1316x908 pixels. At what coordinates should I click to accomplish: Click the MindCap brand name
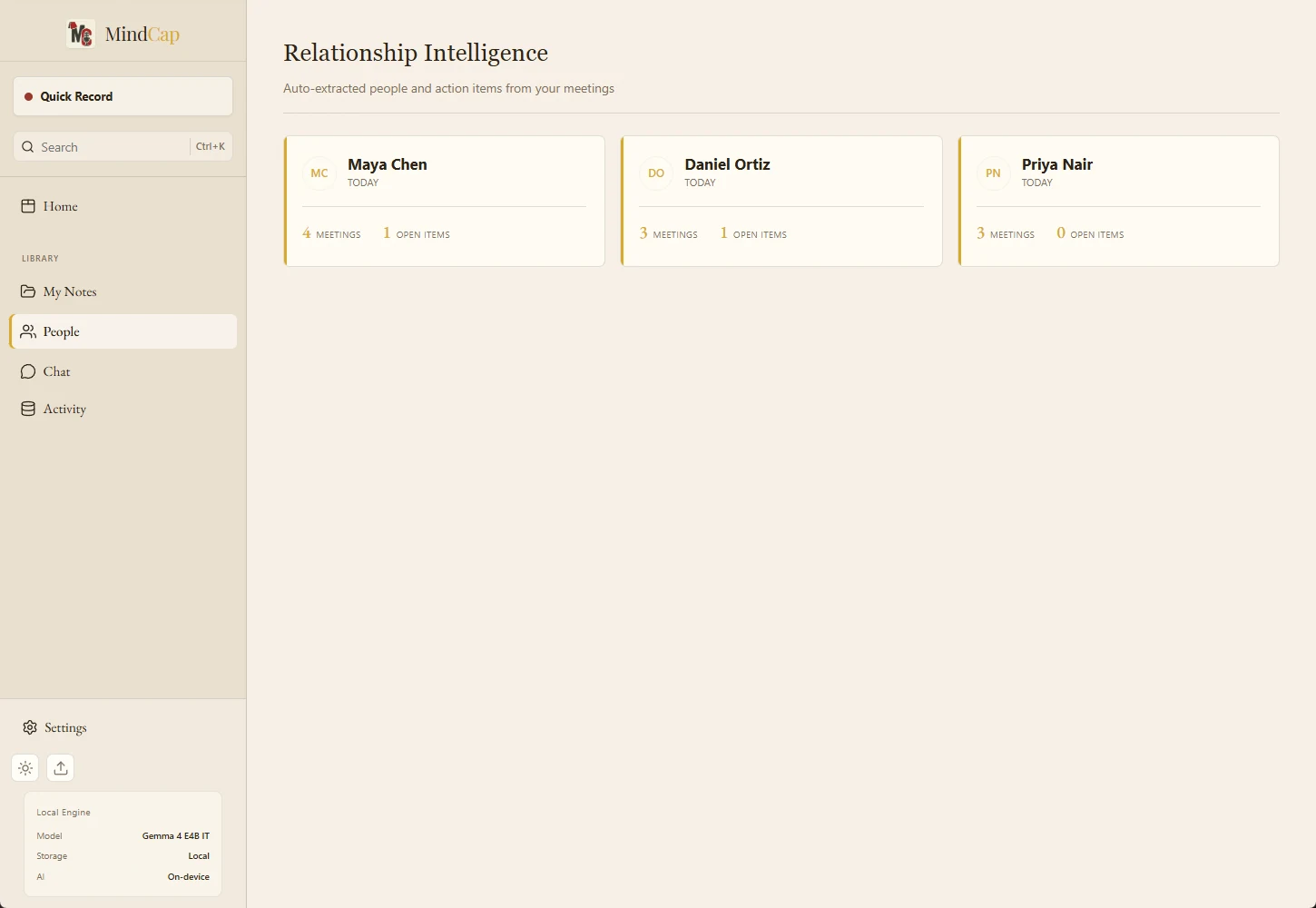142,35
